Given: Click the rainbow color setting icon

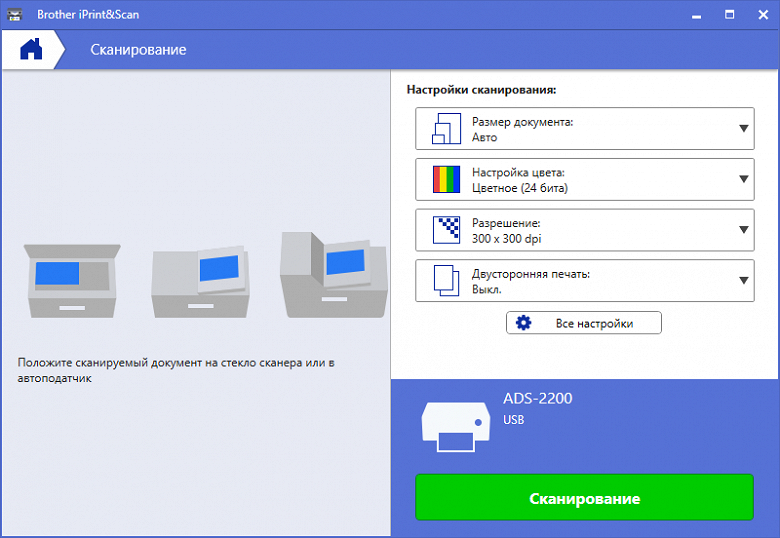Looking at the screenshot, I should pos(446,179).
